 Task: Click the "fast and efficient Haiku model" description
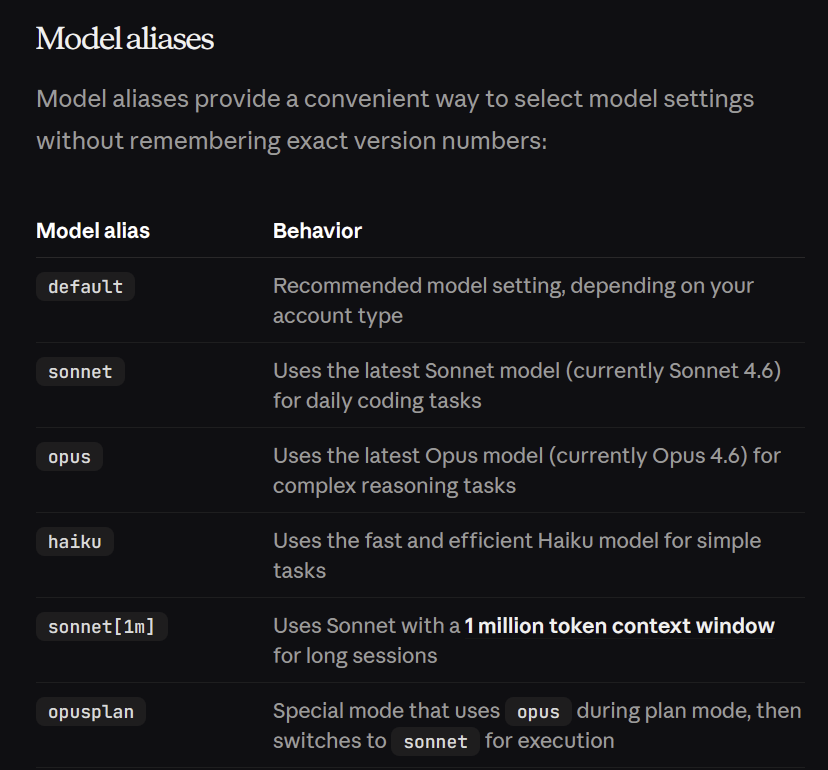tap(516, 555)
